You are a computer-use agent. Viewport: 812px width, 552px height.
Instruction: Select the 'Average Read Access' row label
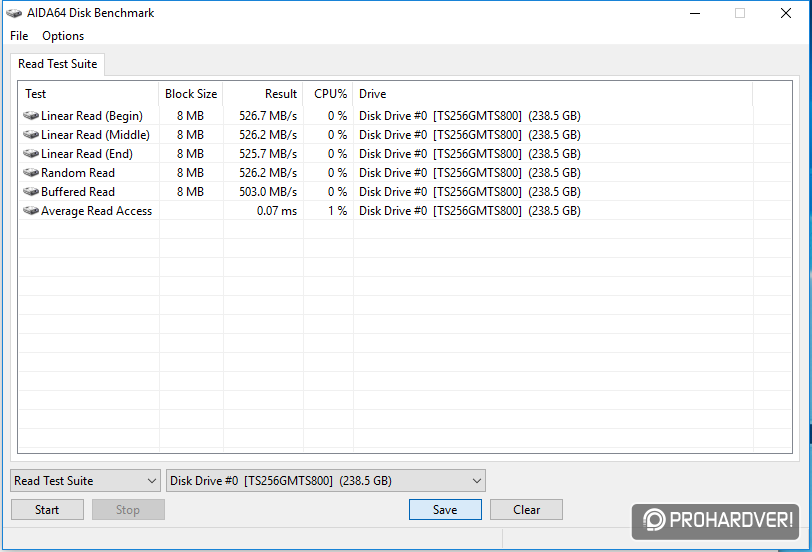(96, 211)
